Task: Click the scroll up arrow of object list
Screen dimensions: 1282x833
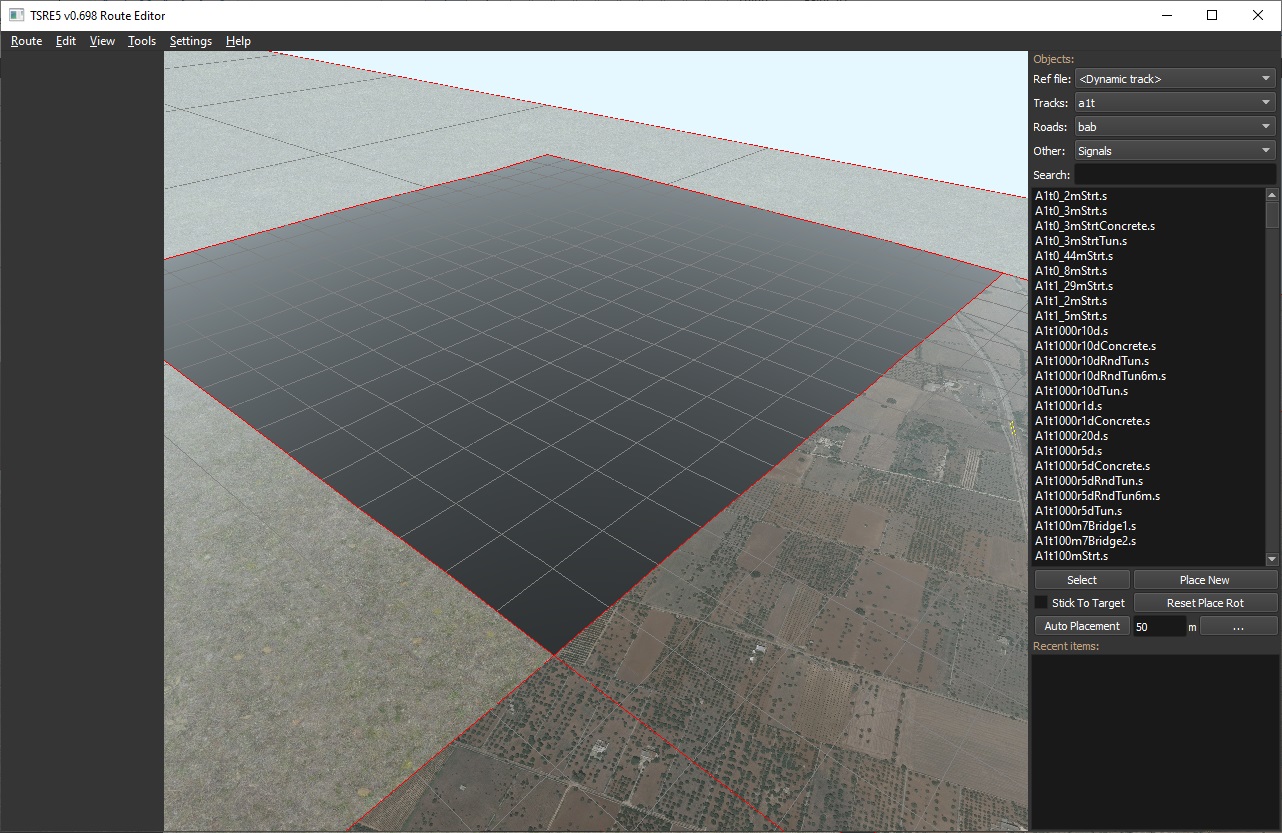Action: pyautogui.click(x=1272, y=195)
